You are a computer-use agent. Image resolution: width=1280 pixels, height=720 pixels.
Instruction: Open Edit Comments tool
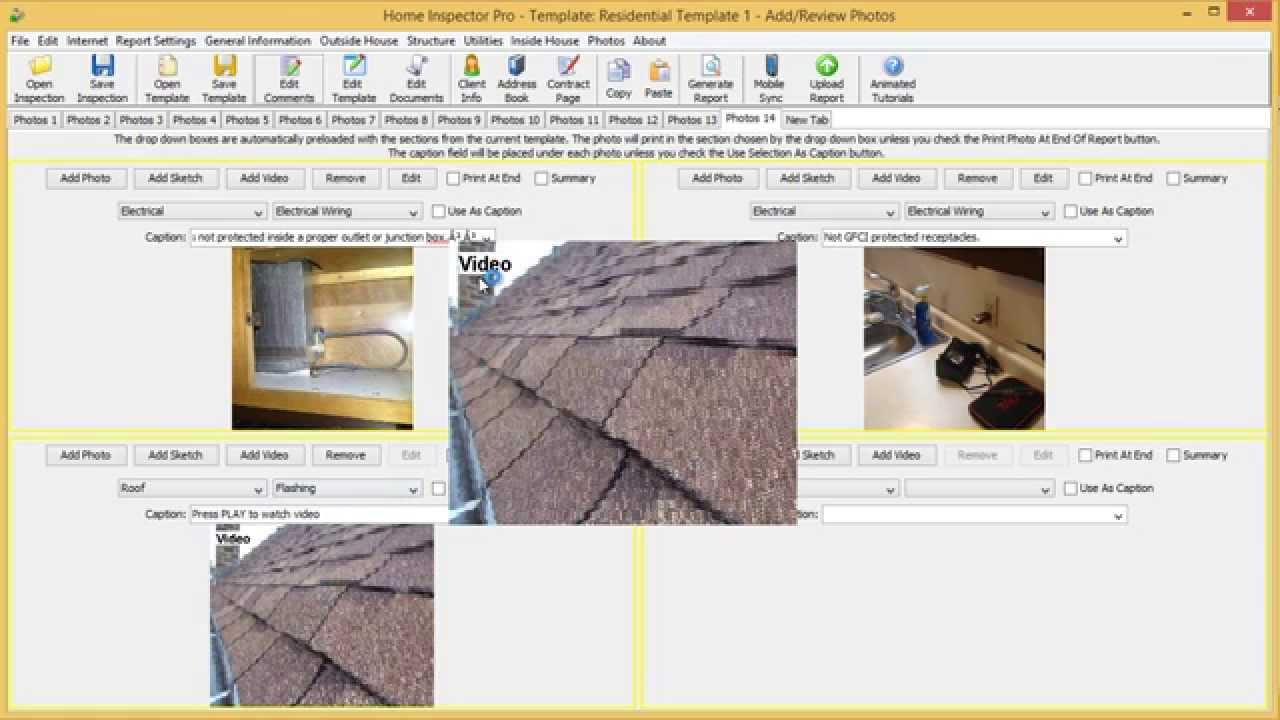pyautogui.click(x=289, y=79)
